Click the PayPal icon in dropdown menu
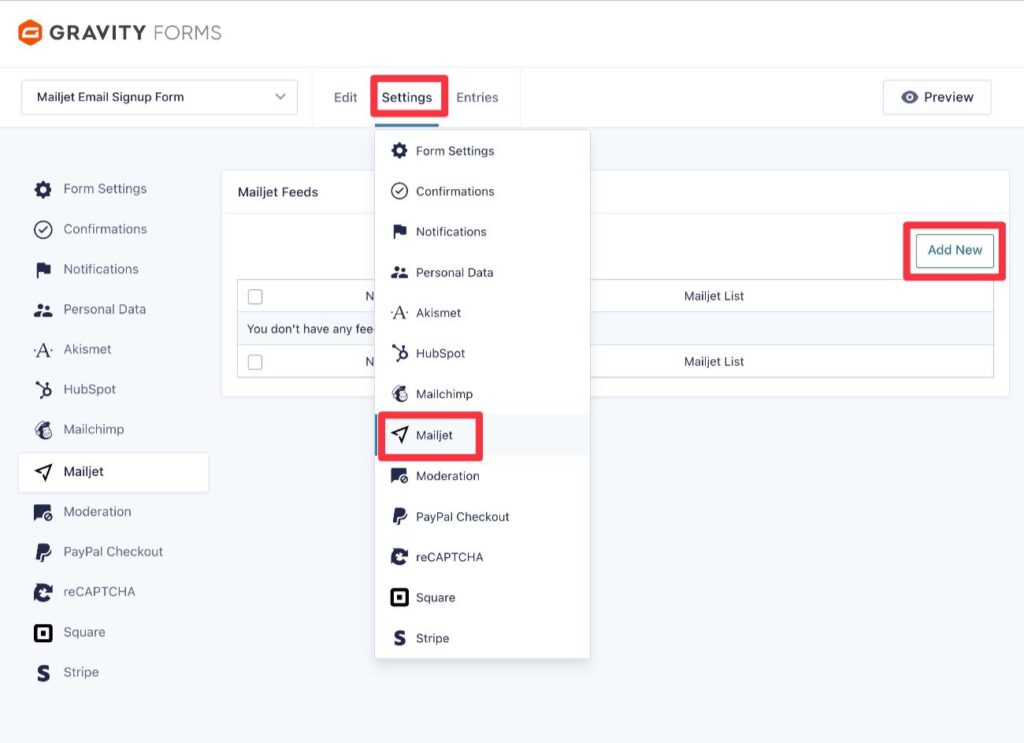Screen dimensions: 1024x743 399,516
